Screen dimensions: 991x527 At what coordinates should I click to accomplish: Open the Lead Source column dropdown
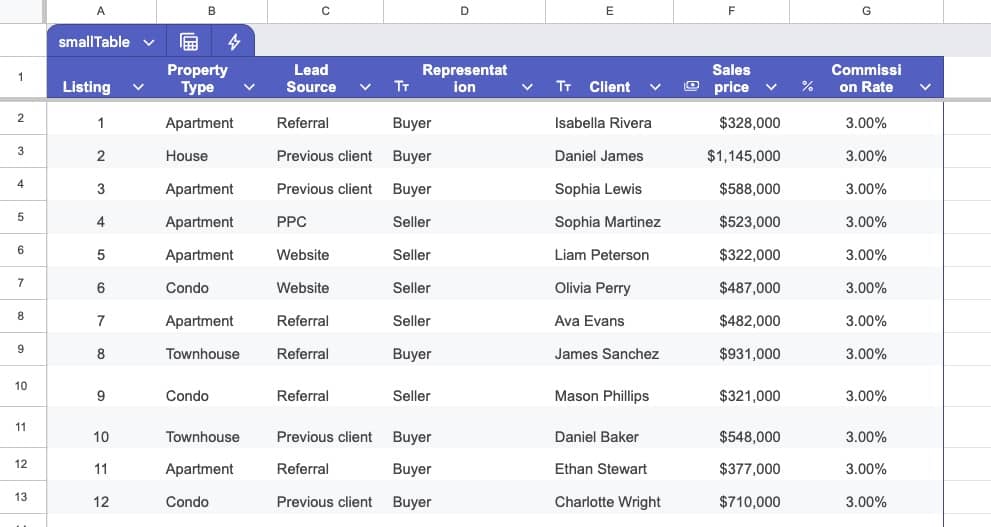[365, 87]
